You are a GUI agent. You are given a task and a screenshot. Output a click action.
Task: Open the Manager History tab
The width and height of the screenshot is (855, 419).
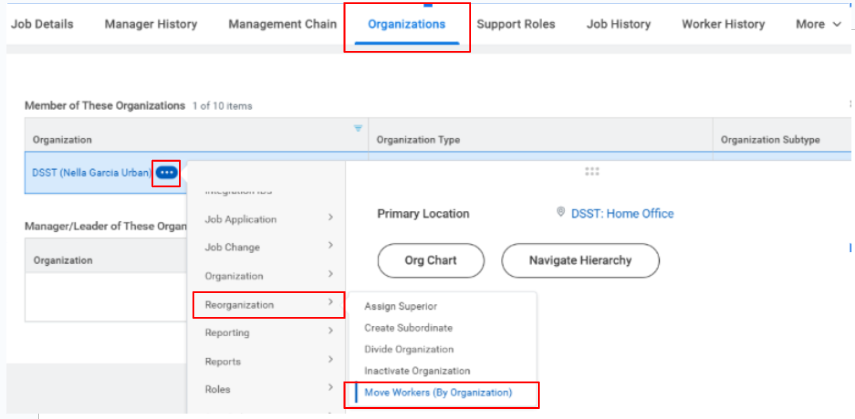pos(151,24)
